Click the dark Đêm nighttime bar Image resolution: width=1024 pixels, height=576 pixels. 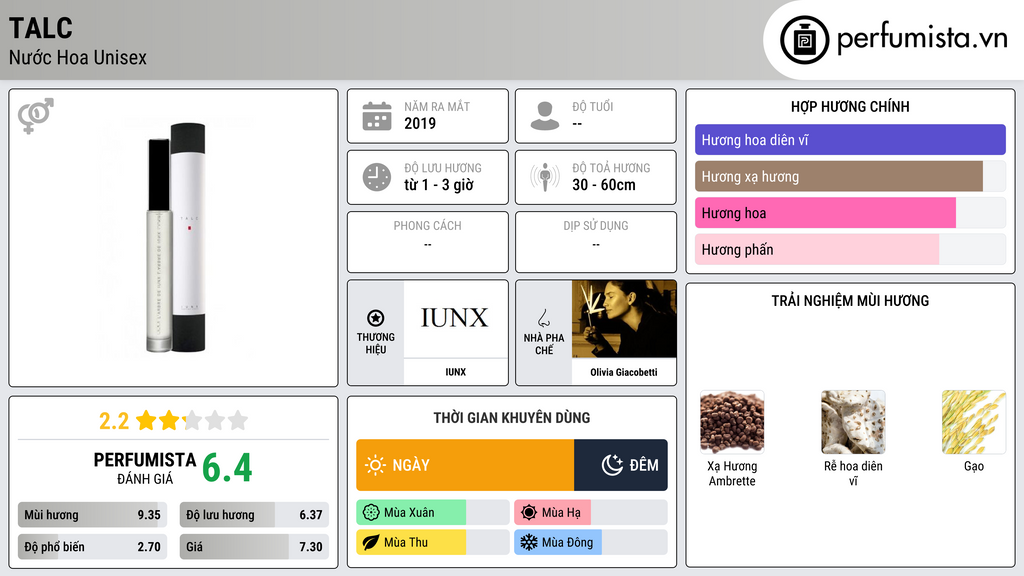point(621,465)
